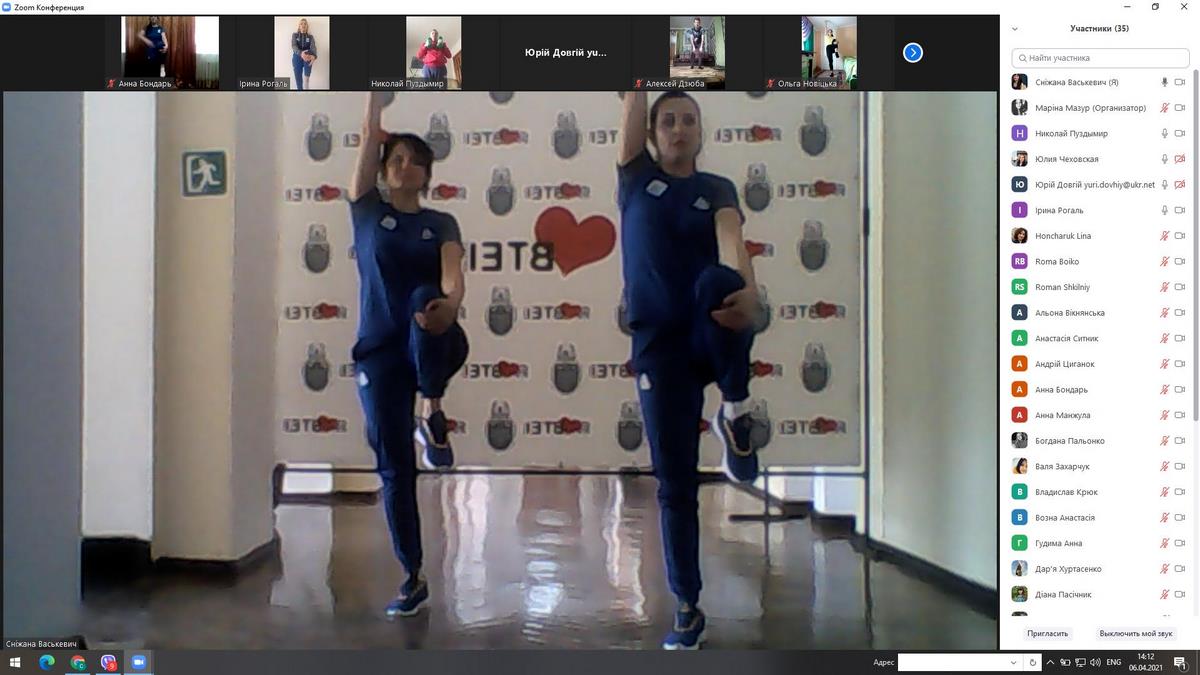Click the Пригласить button

pos(1047,633)
